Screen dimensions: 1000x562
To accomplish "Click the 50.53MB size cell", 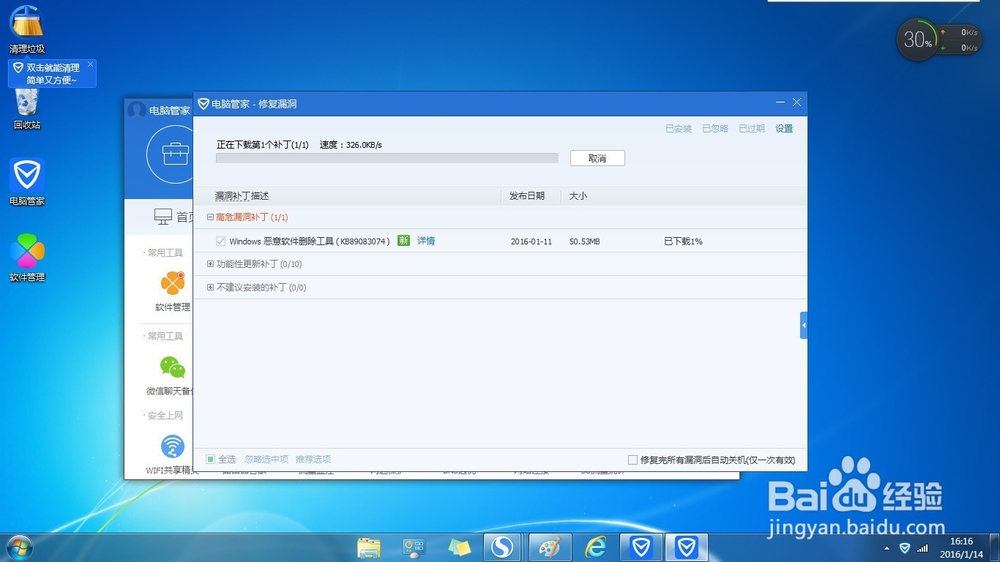I will 584,242.
